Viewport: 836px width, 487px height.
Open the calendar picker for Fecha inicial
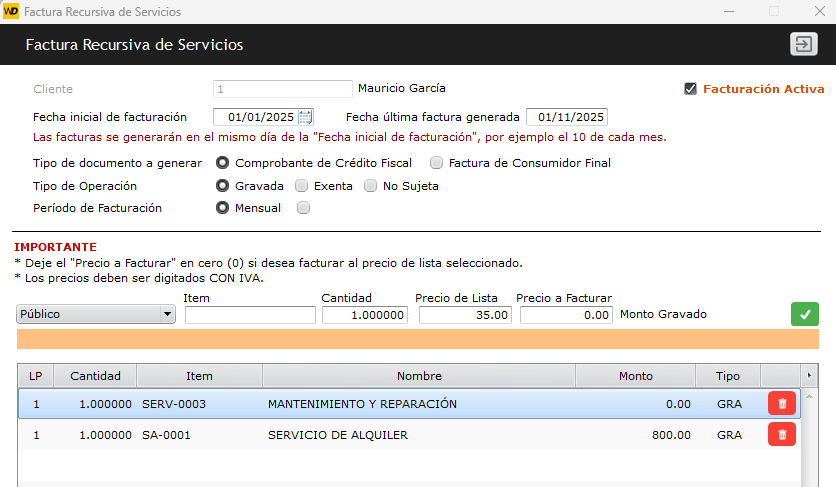305,117
